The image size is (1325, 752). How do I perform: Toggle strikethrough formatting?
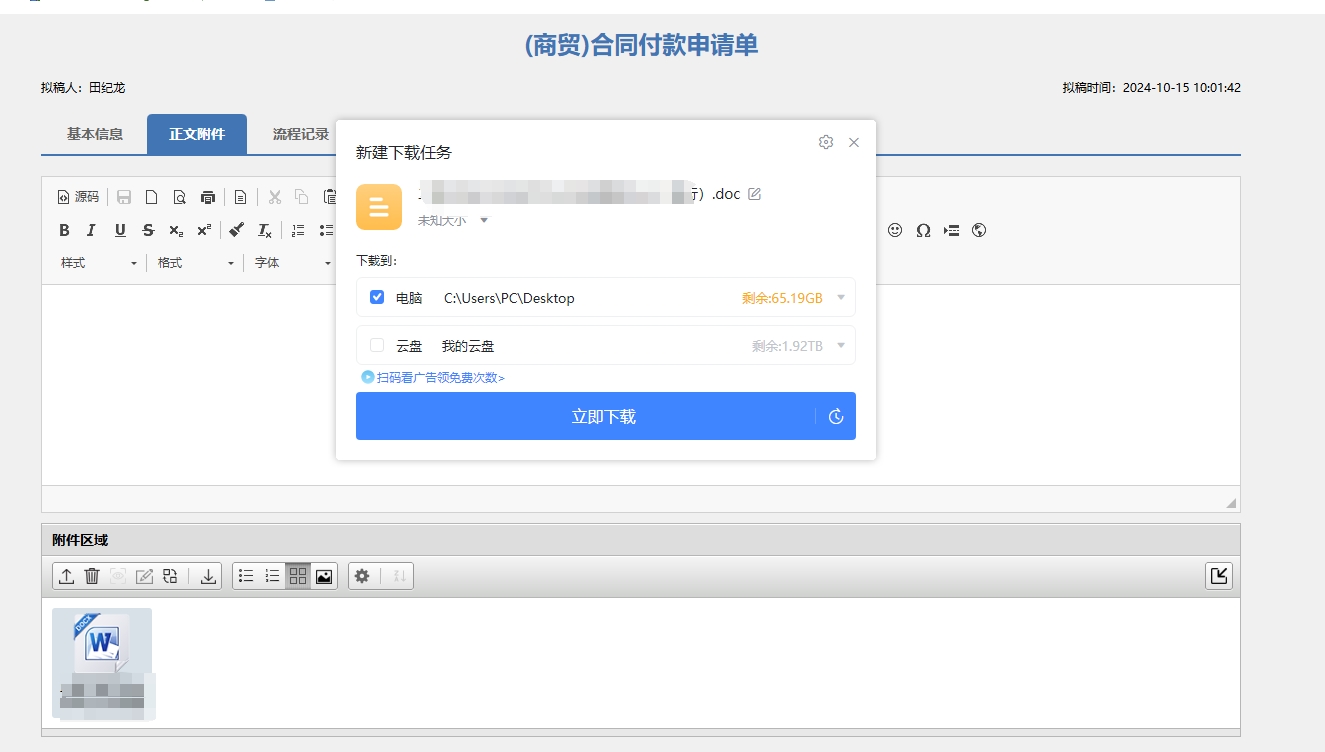(148, 230)
